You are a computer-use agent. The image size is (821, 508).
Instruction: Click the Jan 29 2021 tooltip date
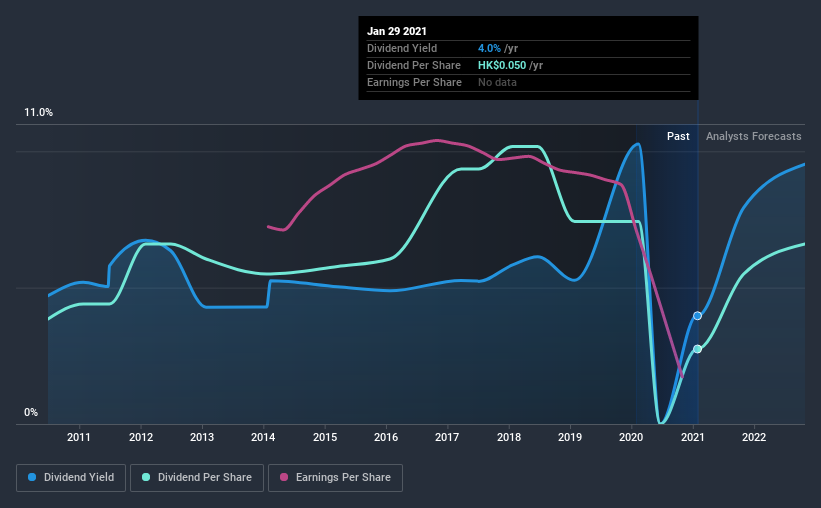(397, 31)
